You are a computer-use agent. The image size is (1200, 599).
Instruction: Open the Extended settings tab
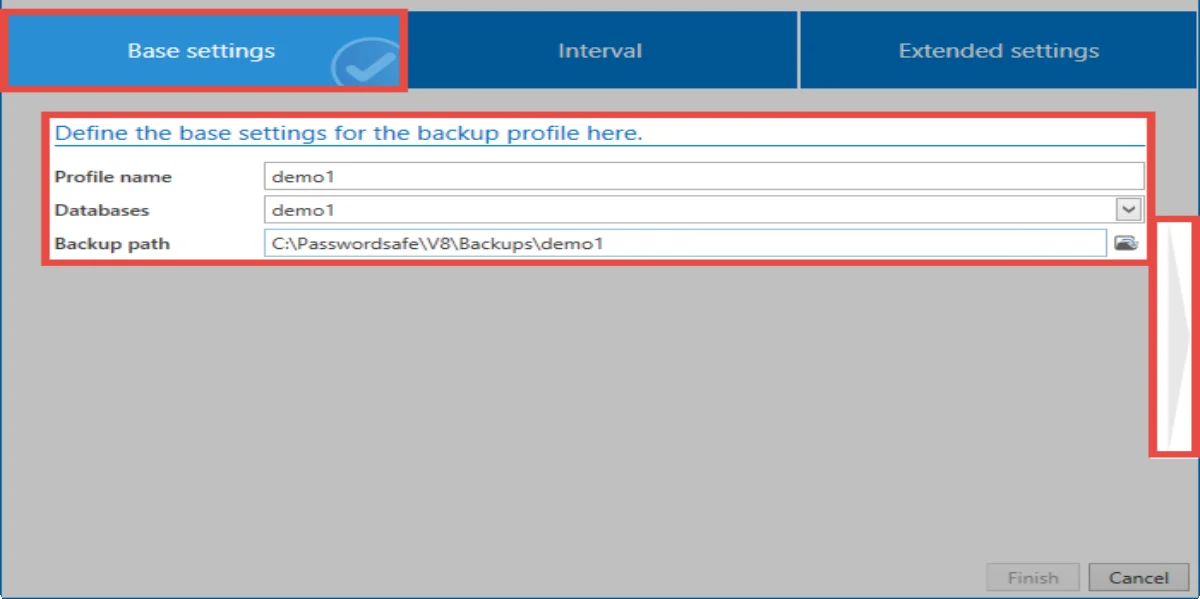pyautogui.click(x=998, y=51)
